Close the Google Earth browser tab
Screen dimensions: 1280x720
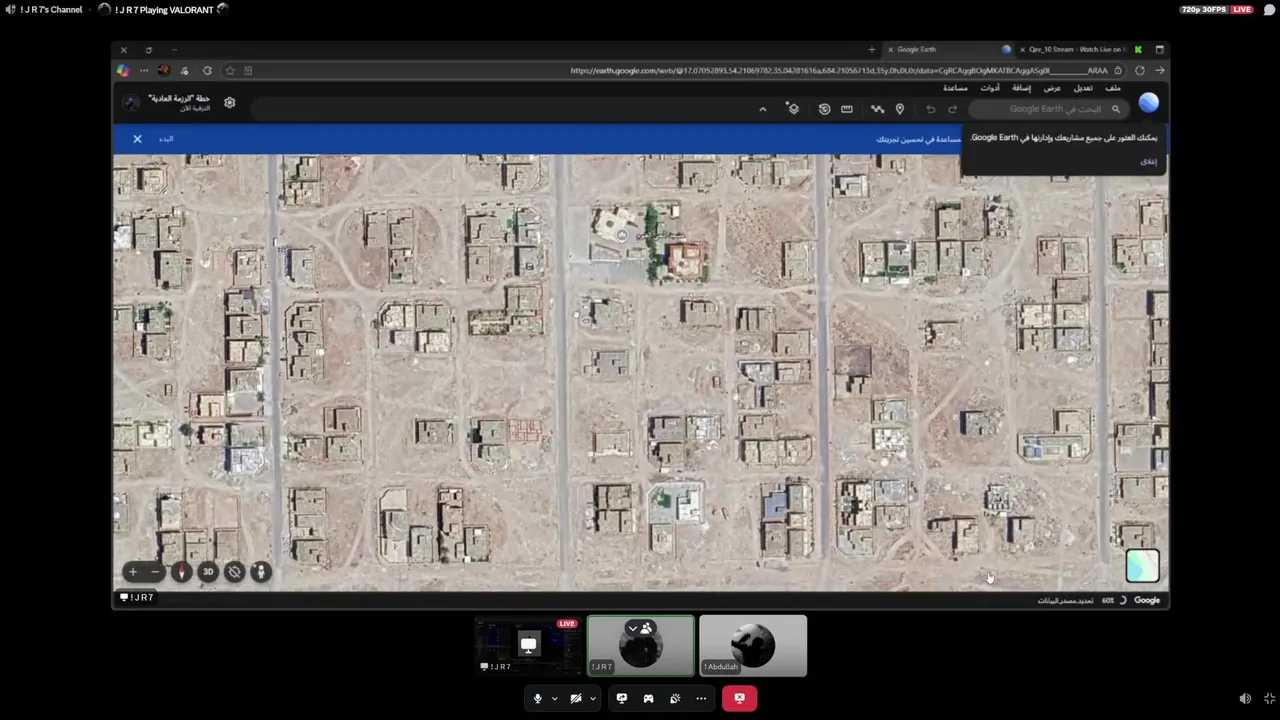890,49
